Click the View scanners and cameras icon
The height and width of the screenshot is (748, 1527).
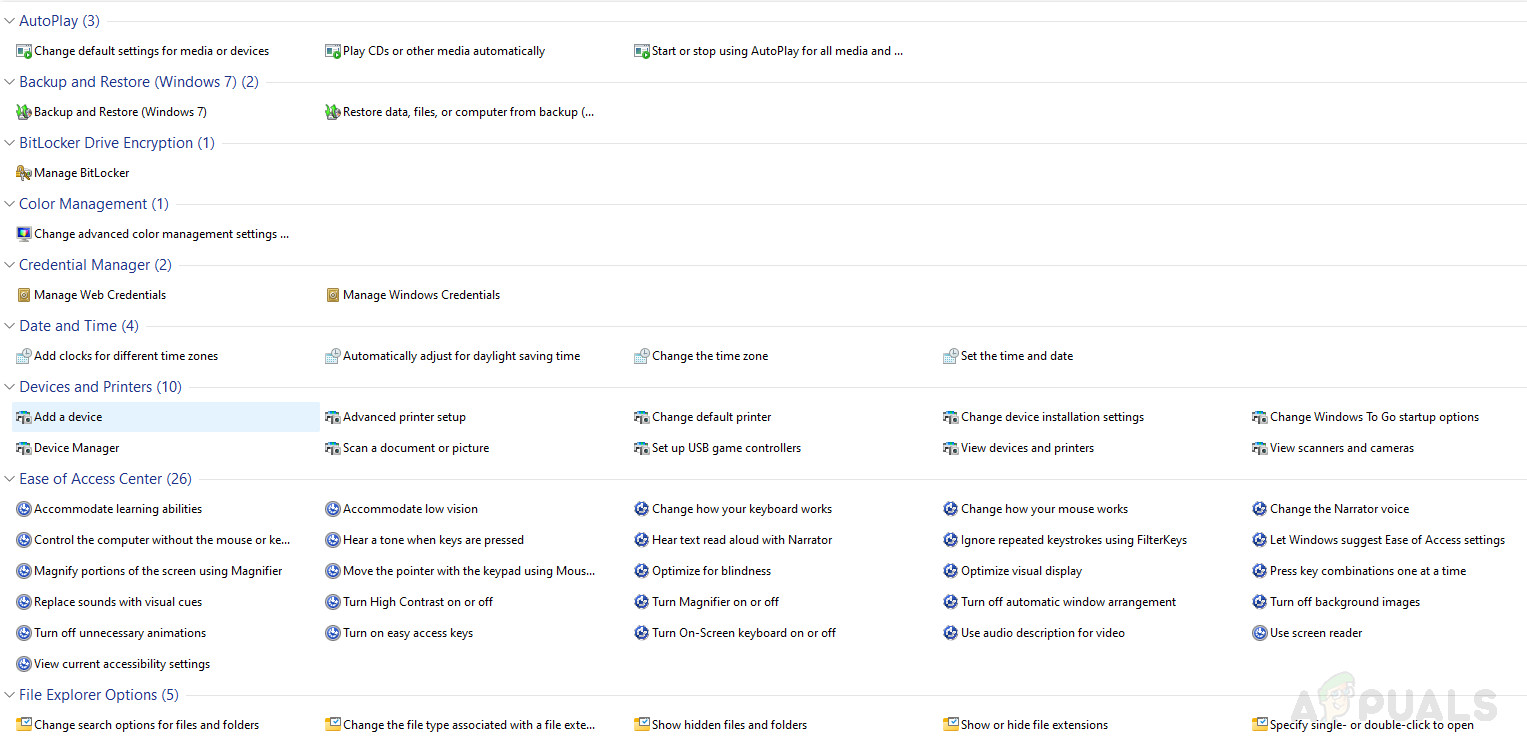(x=1260, y=448)
